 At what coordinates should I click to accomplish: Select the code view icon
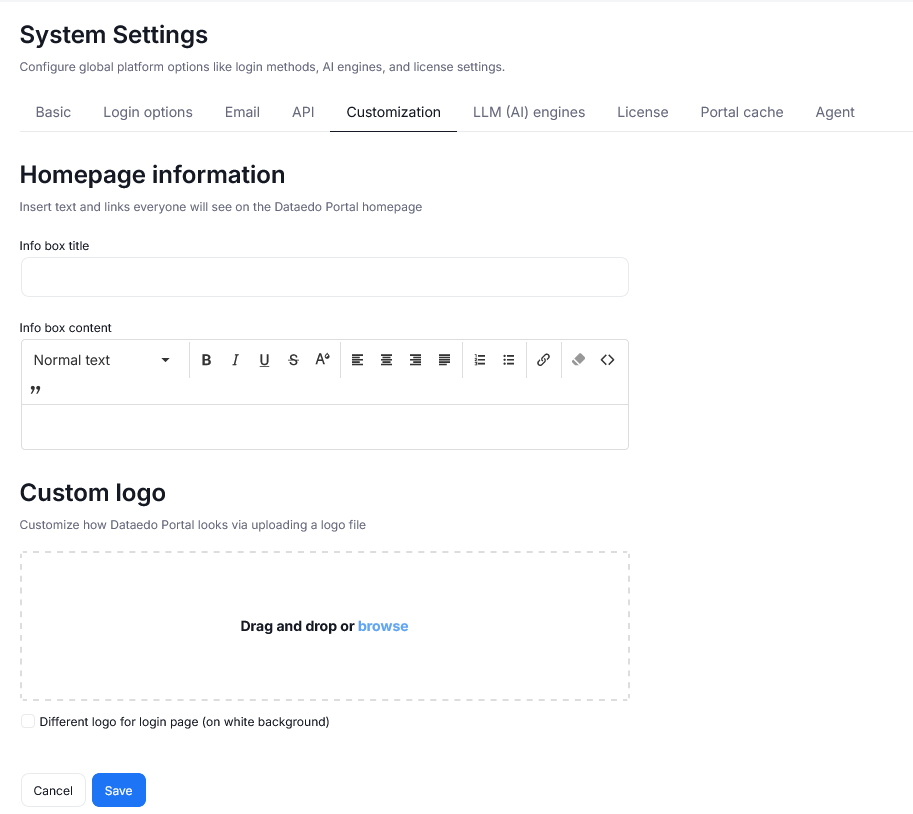[x=607, y=359]
